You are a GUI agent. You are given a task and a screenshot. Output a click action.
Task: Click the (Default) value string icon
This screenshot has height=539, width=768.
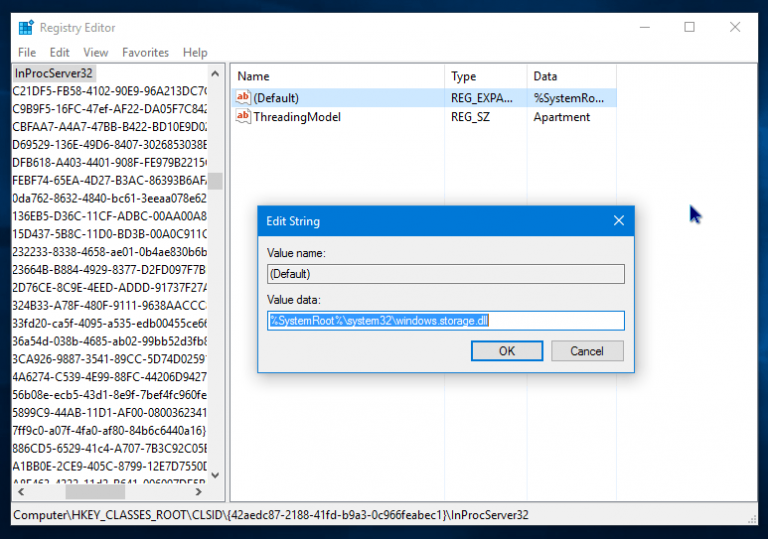pyautogui.click(x=243, y=98)
